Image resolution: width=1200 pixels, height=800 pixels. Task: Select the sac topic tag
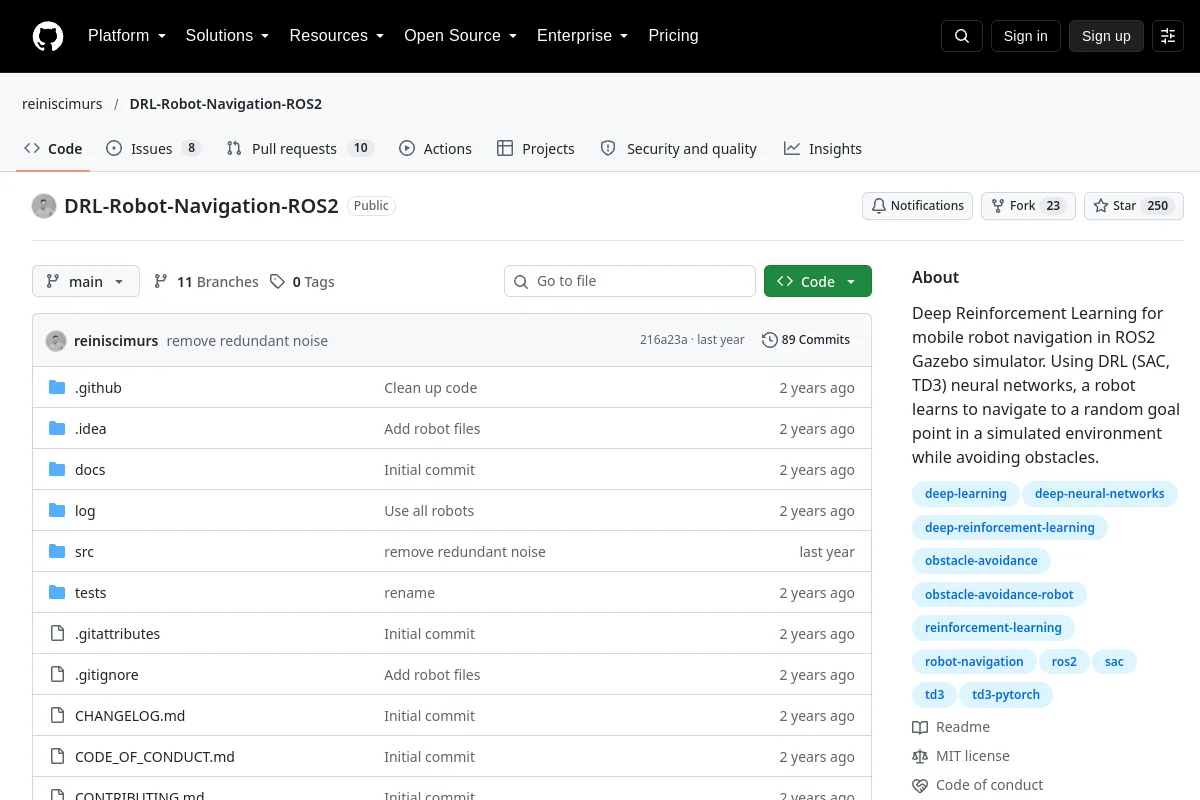pyautogui.click(x=1114, y=662)
